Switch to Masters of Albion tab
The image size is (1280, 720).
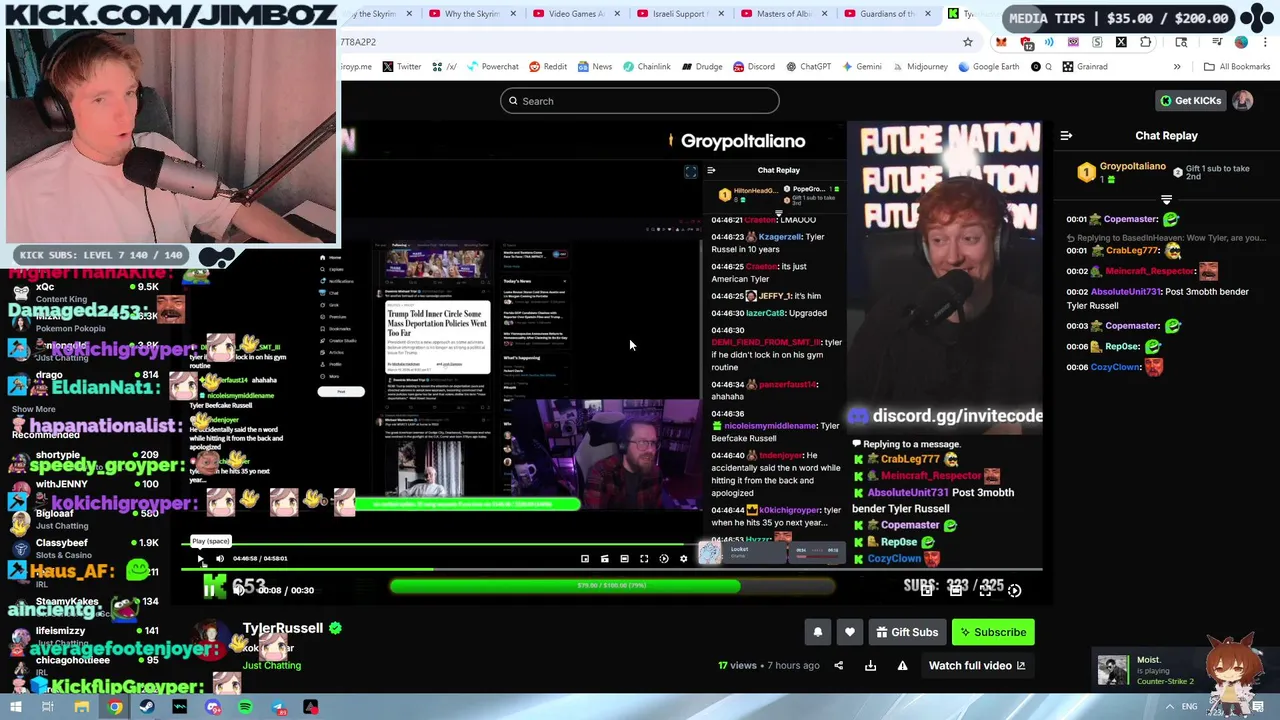tap(785, 14)
